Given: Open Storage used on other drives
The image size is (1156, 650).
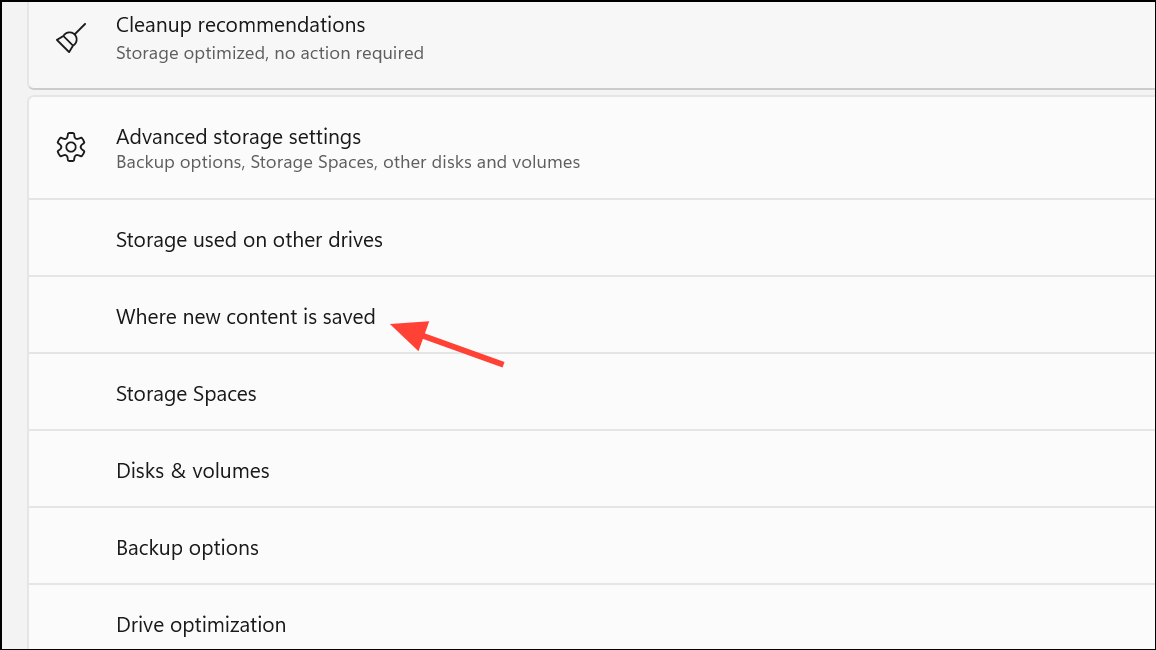Looking at the screenshot, I should 592,238.
